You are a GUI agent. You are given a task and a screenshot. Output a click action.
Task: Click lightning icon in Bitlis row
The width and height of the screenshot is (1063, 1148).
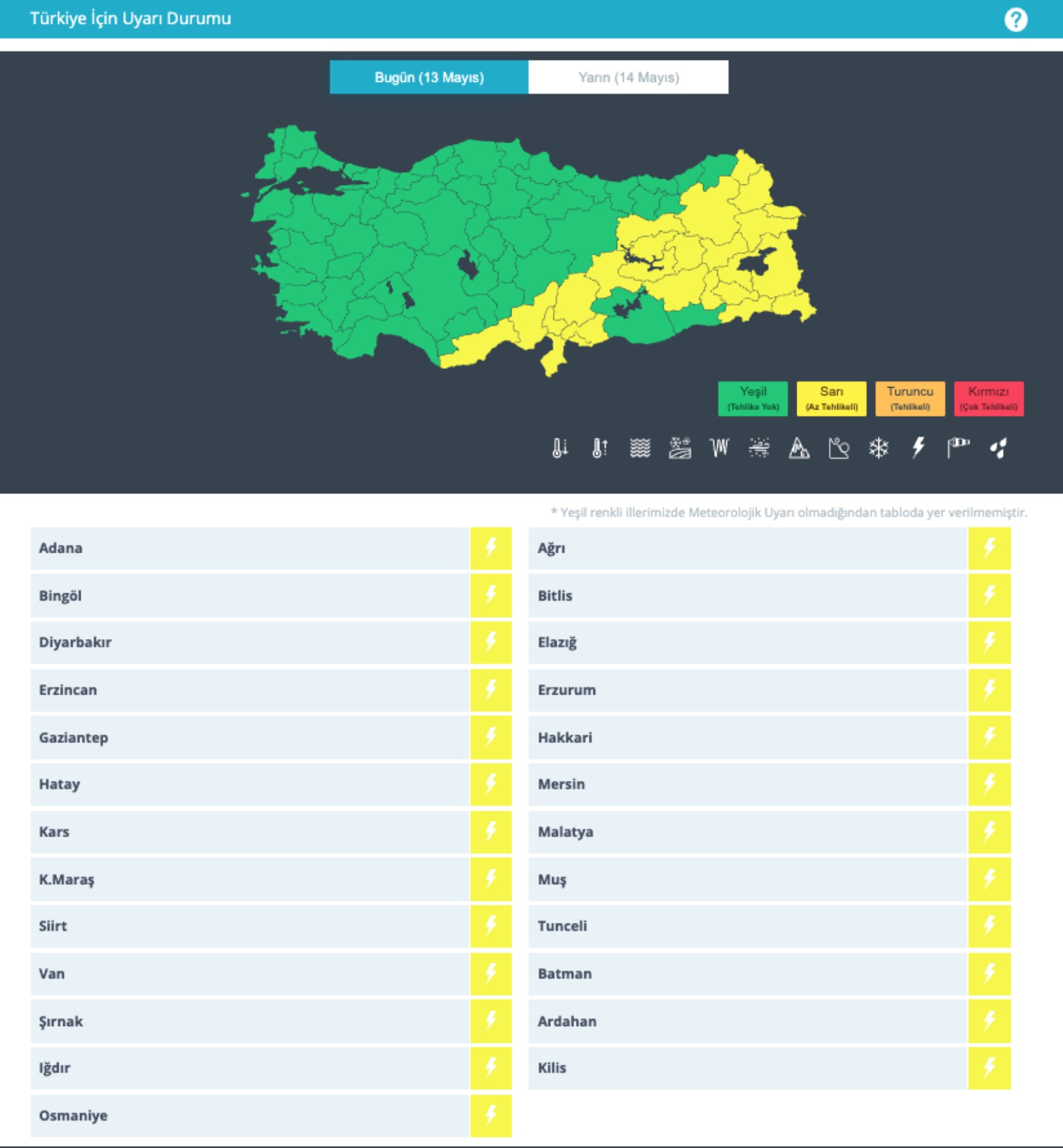pos(989,595)
